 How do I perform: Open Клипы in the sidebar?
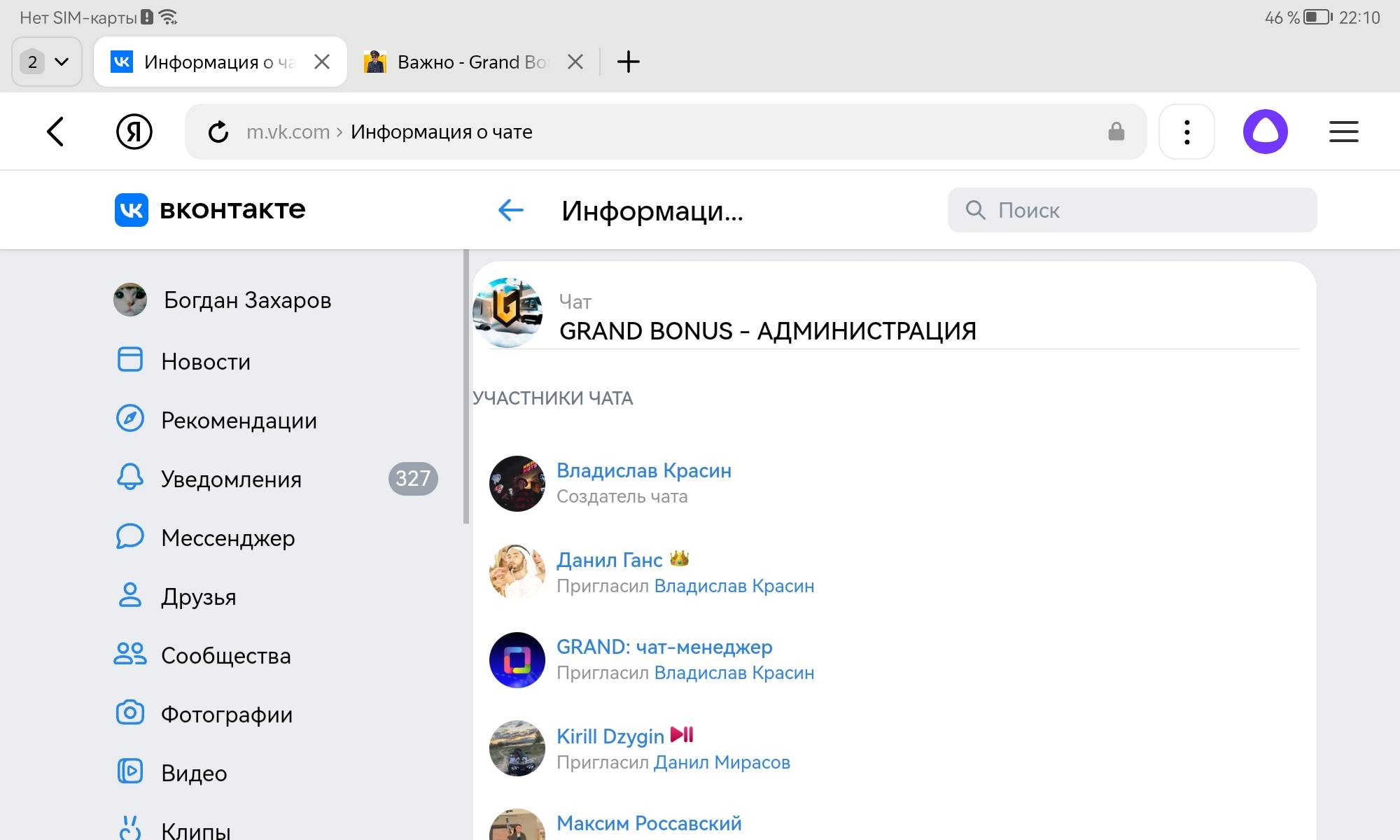coord(195,830)
